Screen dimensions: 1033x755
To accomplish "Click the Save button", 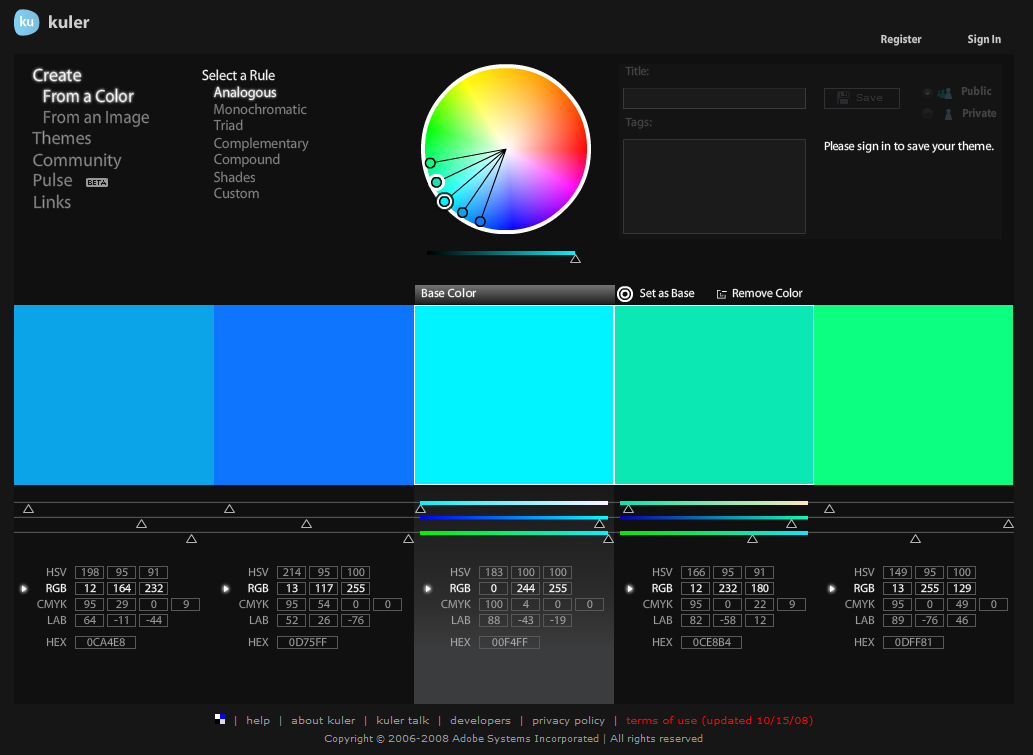I will tap(862, 98).
